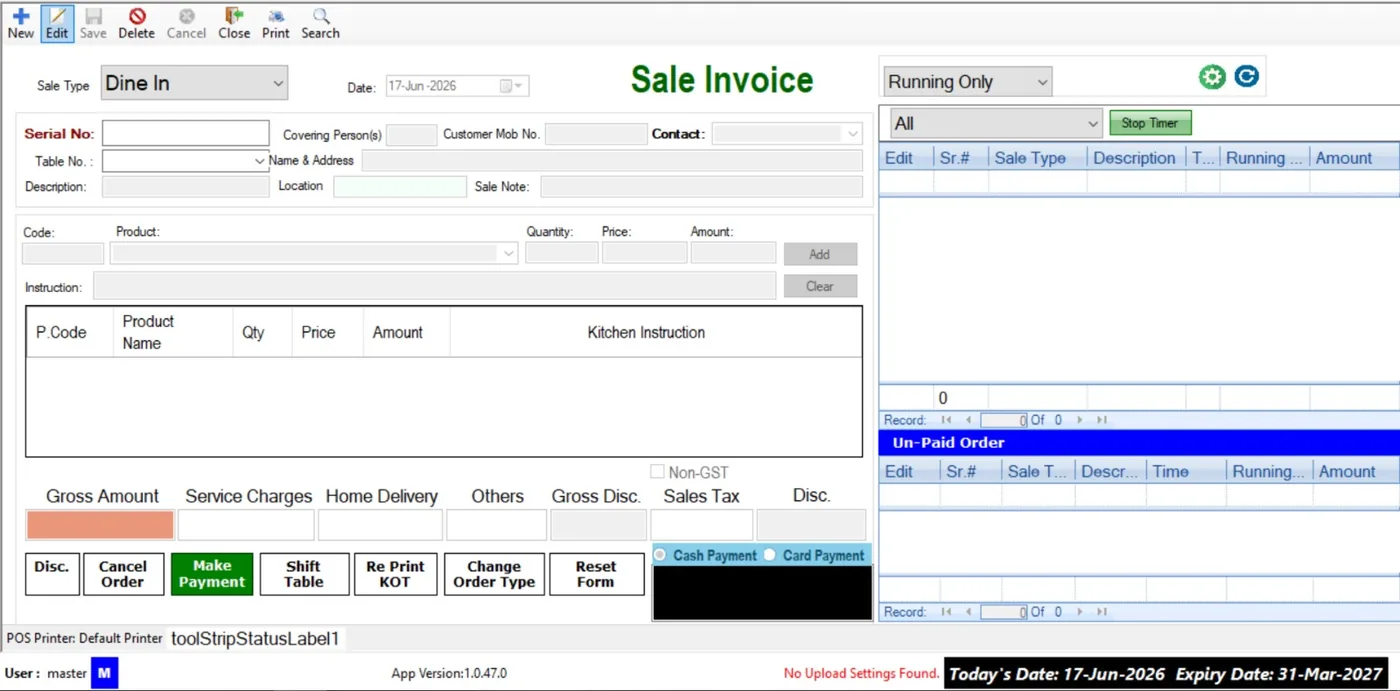
Task: Click the green Make Payment button
Action: 212,574
